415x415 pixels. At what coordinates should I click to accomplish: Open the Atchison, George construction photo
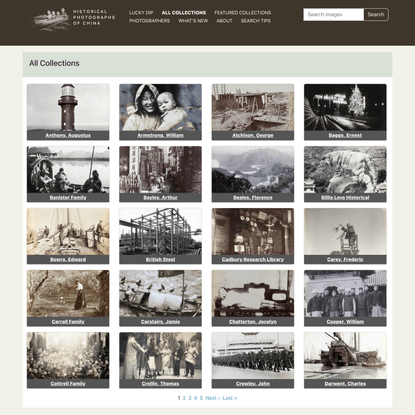[x=253, y=107]
